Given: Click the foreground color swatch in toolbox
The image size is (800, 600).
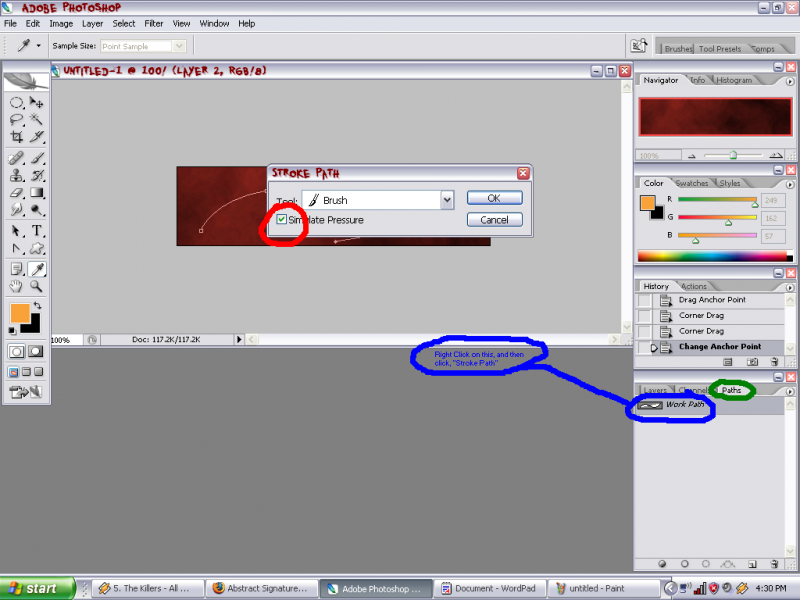Looking at the screenshot, I should pyautogui.click(x=20, y=313).
